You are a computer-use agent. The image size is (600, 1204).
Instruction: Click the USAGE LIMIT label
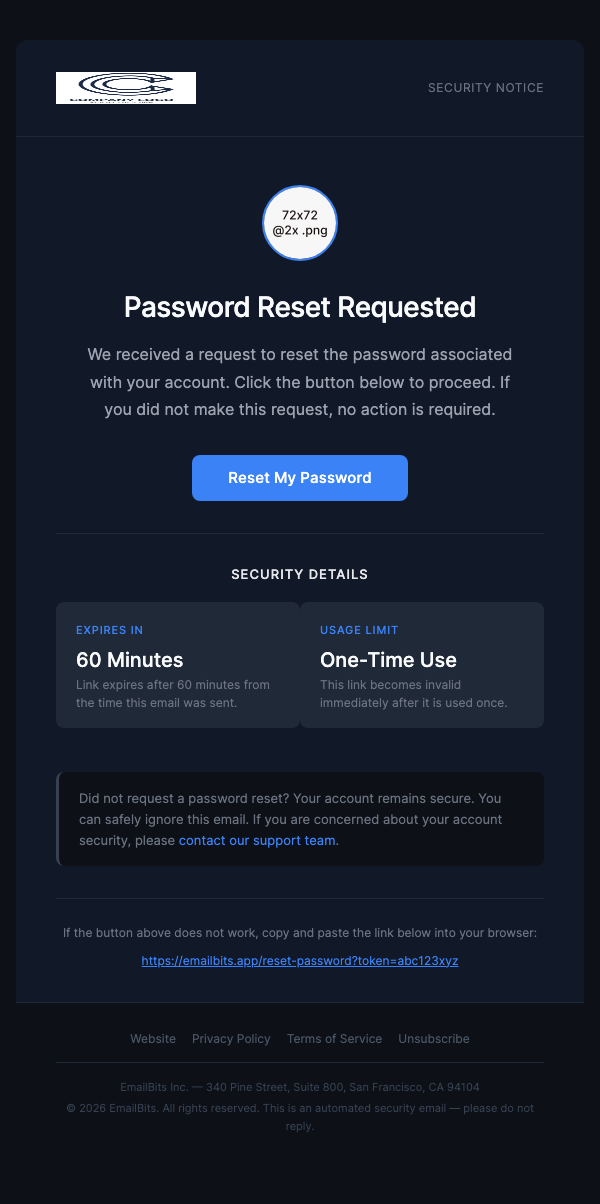(x=359, y=630)
